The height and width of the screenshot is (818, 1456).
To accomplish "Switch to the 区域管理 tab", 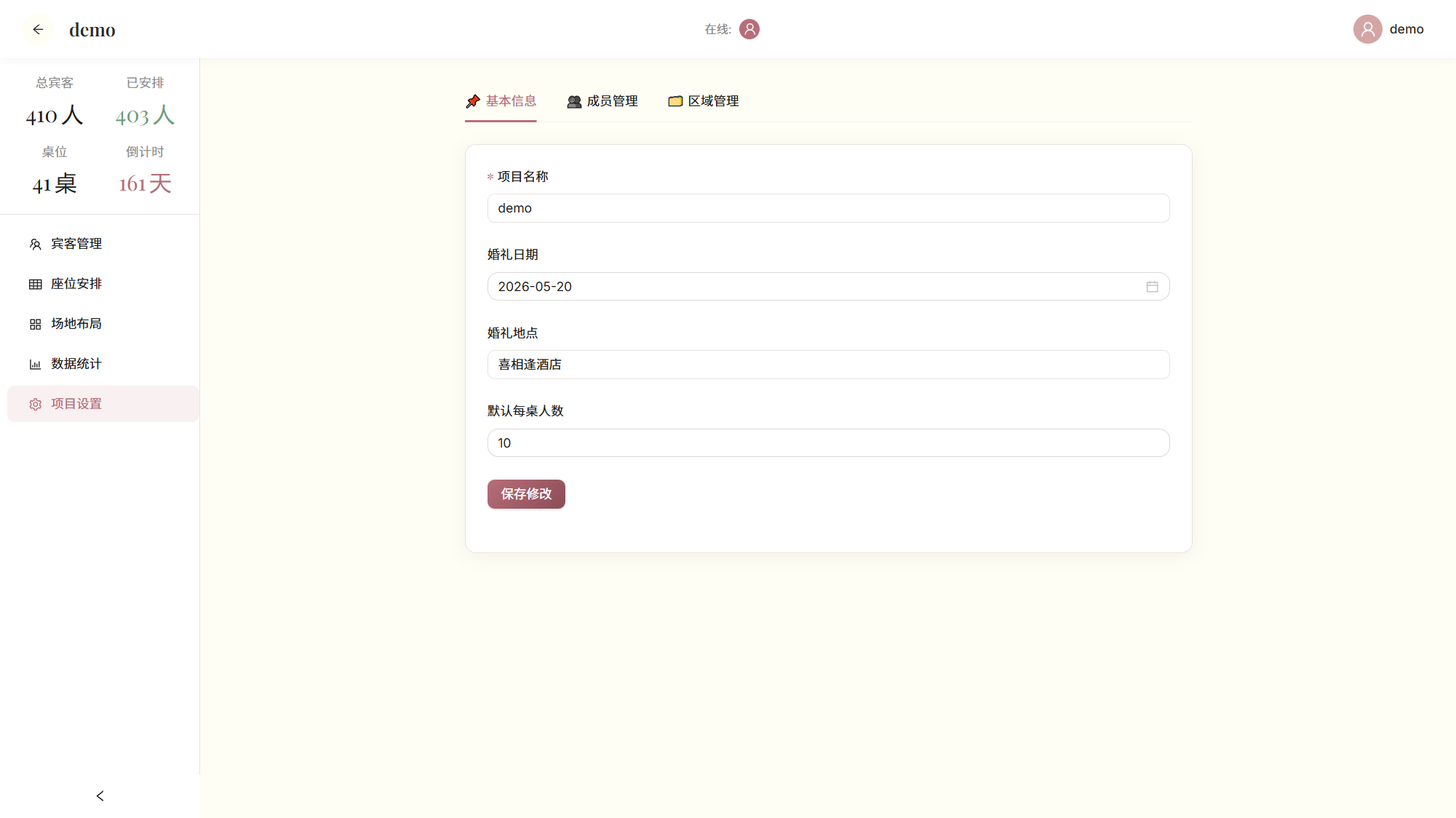I will click(x=703, y=101).
